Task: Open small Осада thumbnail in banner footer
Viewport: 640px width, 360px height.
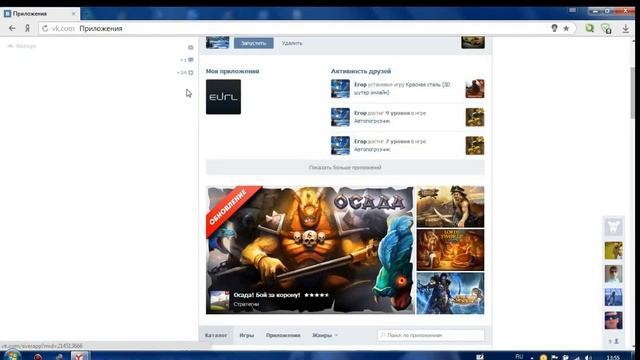Action: (x=219, y=301)
